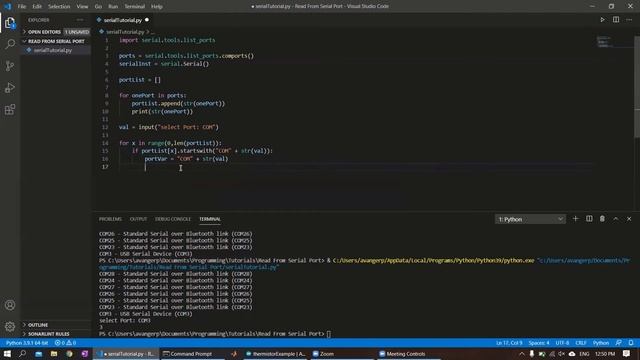Open Windows Start menu

point(7,353)
